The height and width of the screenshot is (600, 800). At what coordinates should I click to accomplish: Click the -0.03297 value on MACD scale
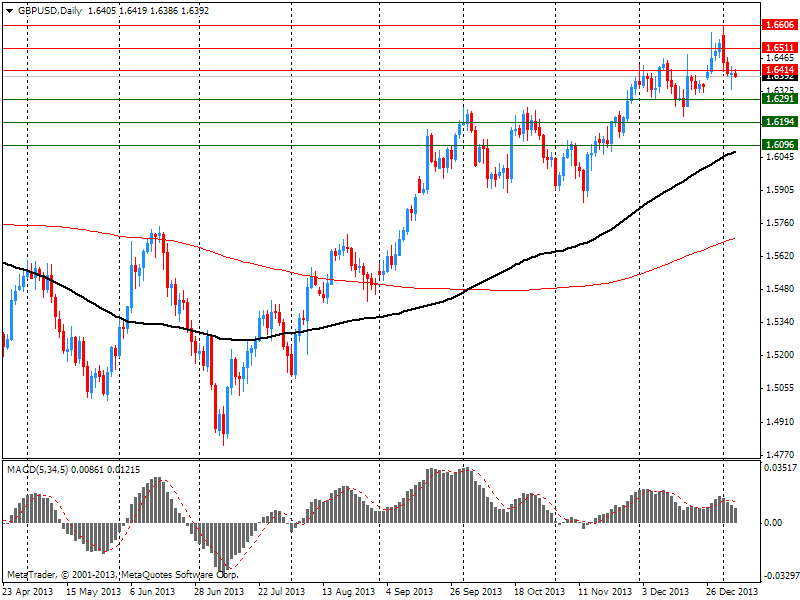click(777, 576)
